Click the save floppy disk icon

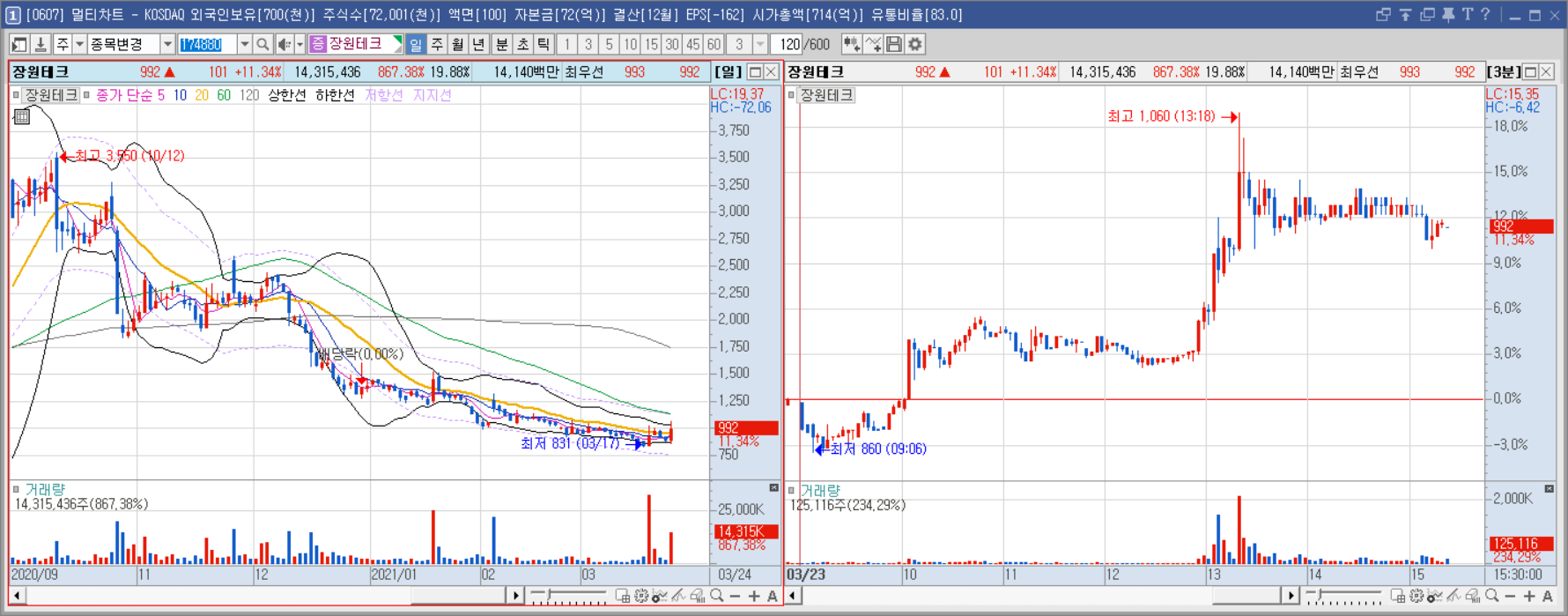(894, 44)
